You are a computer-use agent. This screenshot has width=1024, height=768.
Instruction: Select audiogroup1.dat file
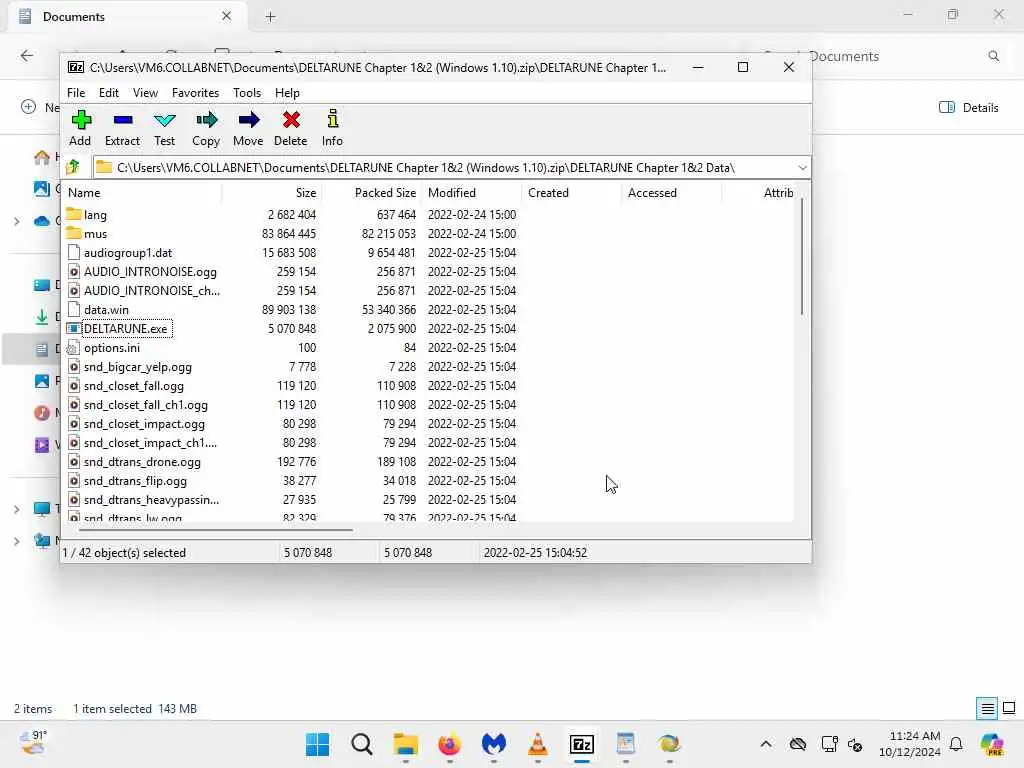point(128,253)
